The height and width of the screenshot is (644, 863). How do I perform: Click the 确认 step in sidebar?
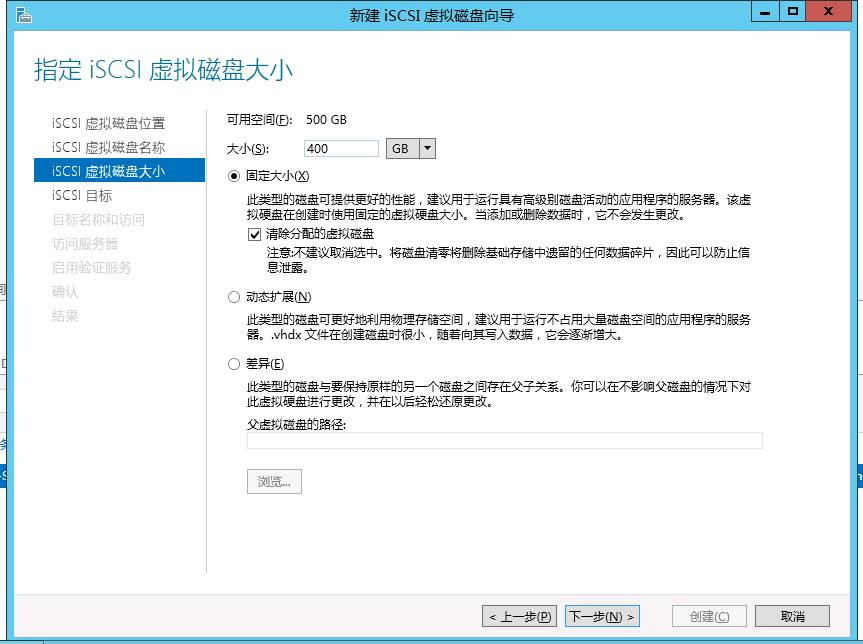[x=65, y=292]
